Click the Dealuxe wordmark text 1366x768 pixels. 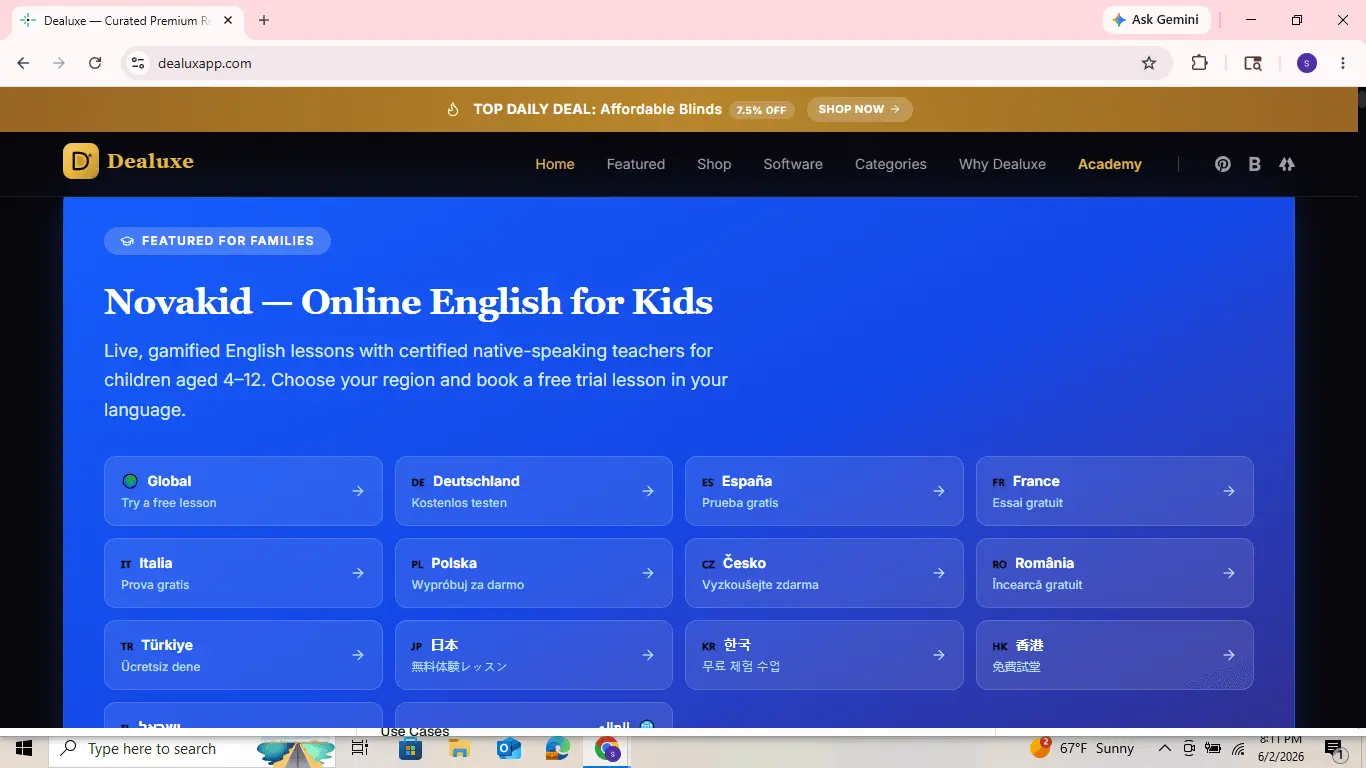coord(150,161)
